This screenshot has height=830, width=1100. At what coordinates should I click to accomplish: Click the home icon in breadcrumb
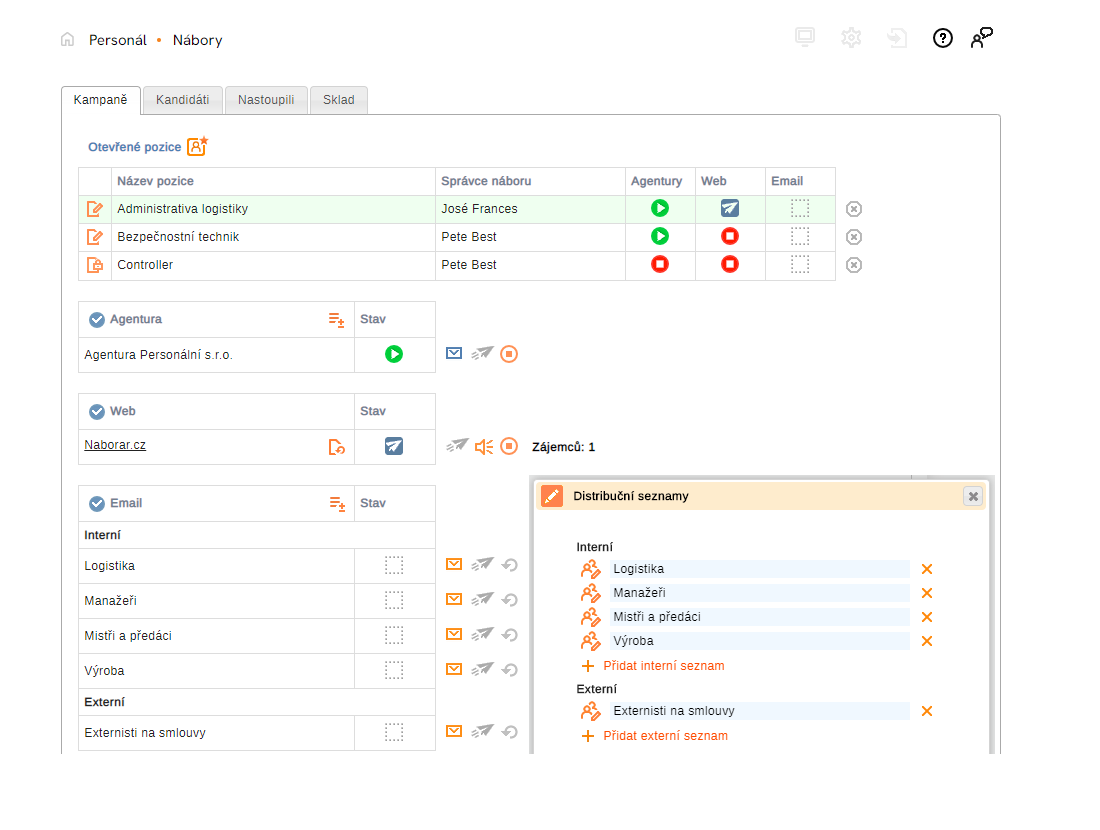click(67, 40)
